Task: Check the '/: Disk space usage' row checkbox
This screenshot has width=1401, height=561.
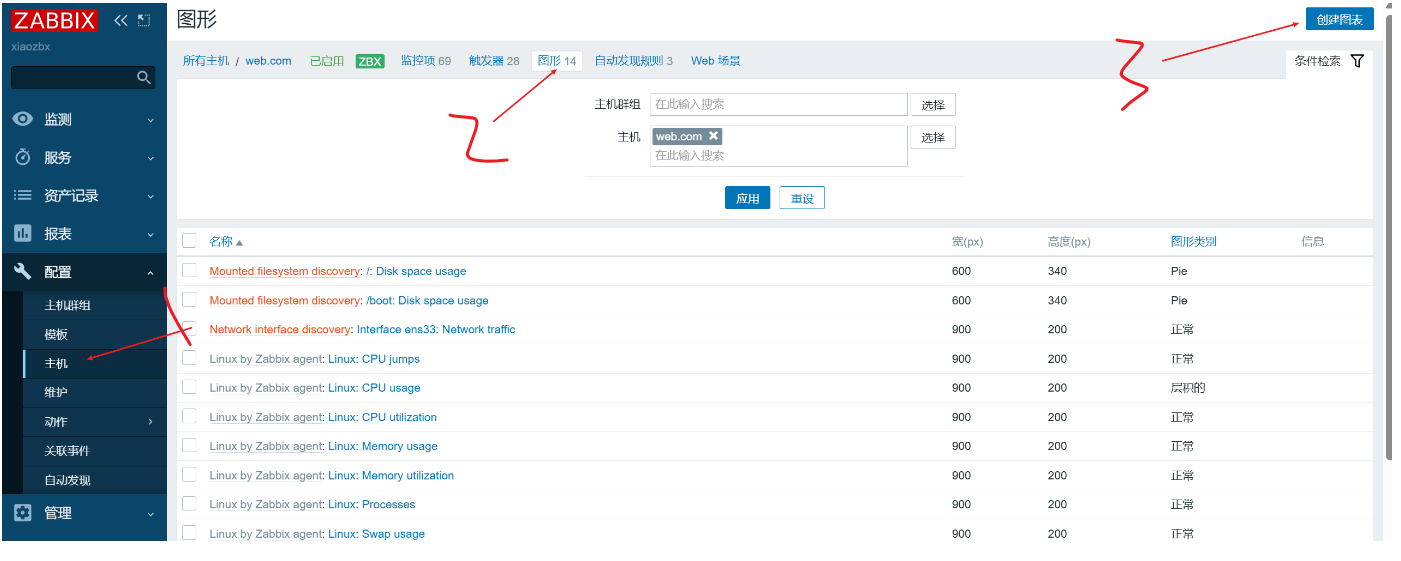Action: (x=189, y=270)
